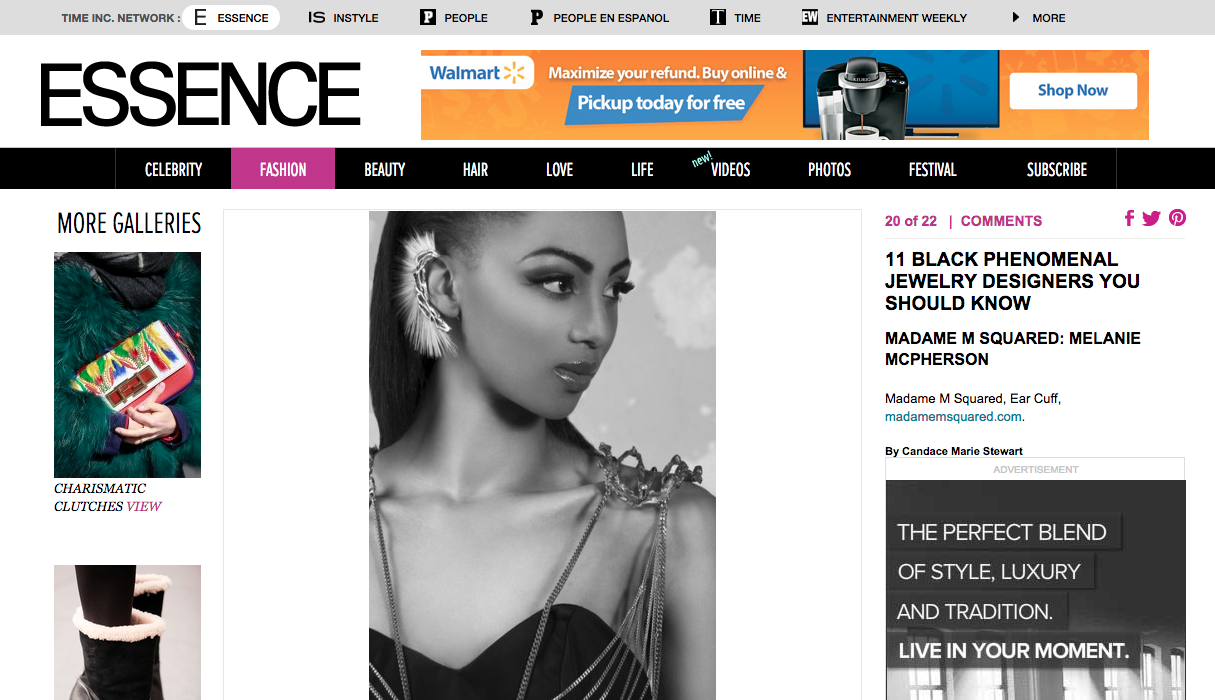Click Subscribe in navigation bar

pos(1056,169)
